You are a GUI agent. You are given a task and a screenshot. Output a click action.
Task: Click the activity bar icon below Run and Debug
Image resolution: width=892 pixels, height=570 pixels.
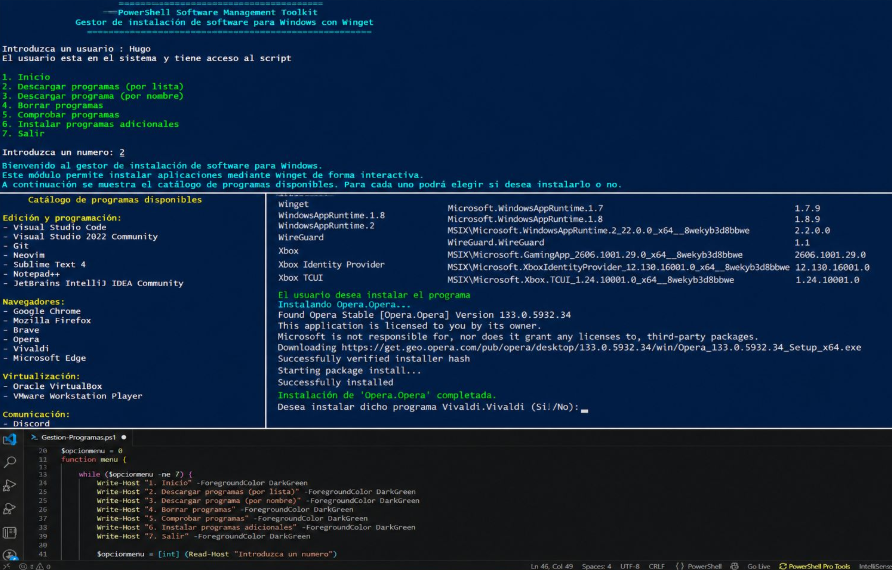click(x=10, y=509)
